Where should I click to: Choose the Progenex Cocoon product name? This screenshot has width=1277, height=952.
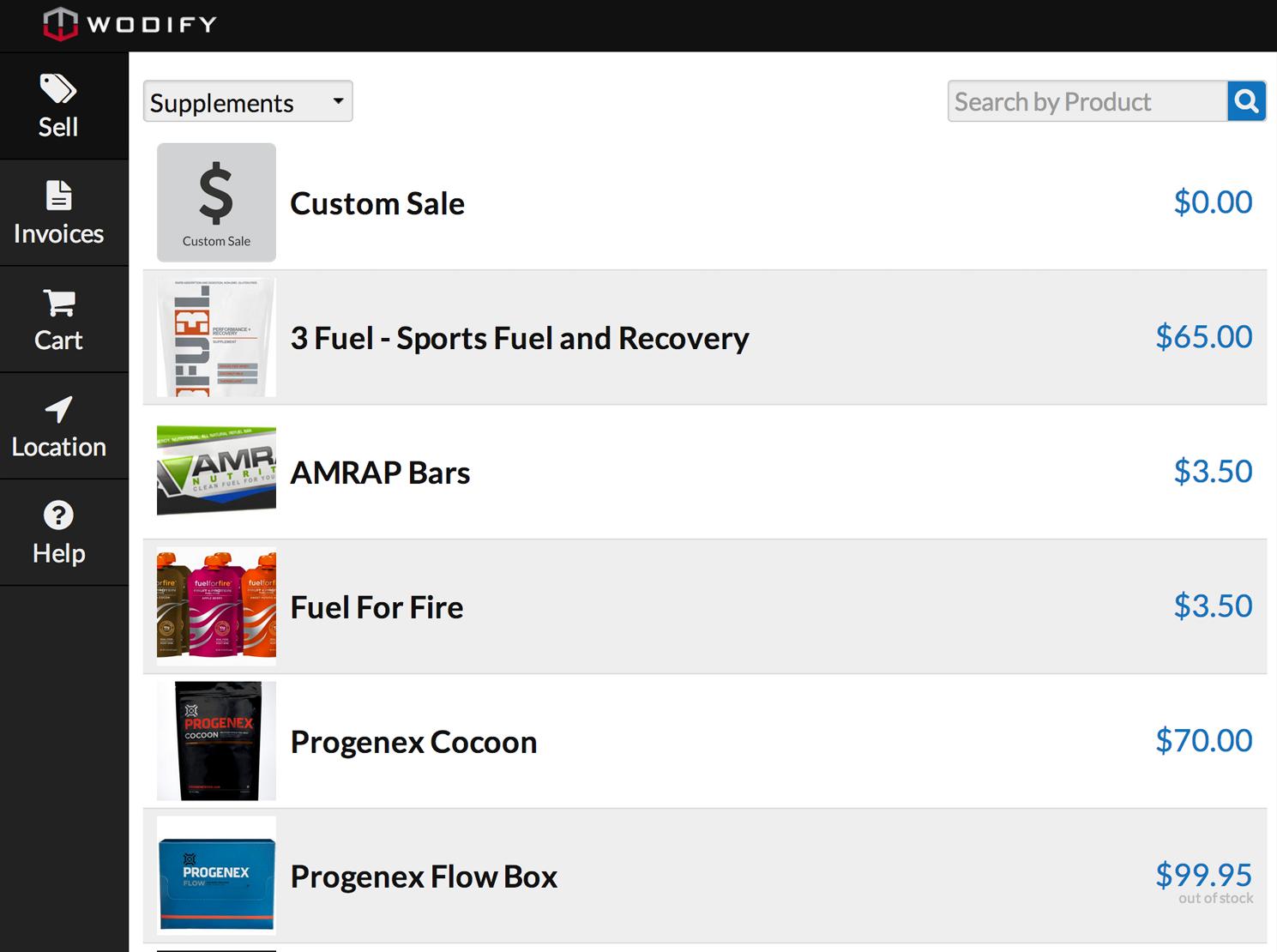point(413,742)
